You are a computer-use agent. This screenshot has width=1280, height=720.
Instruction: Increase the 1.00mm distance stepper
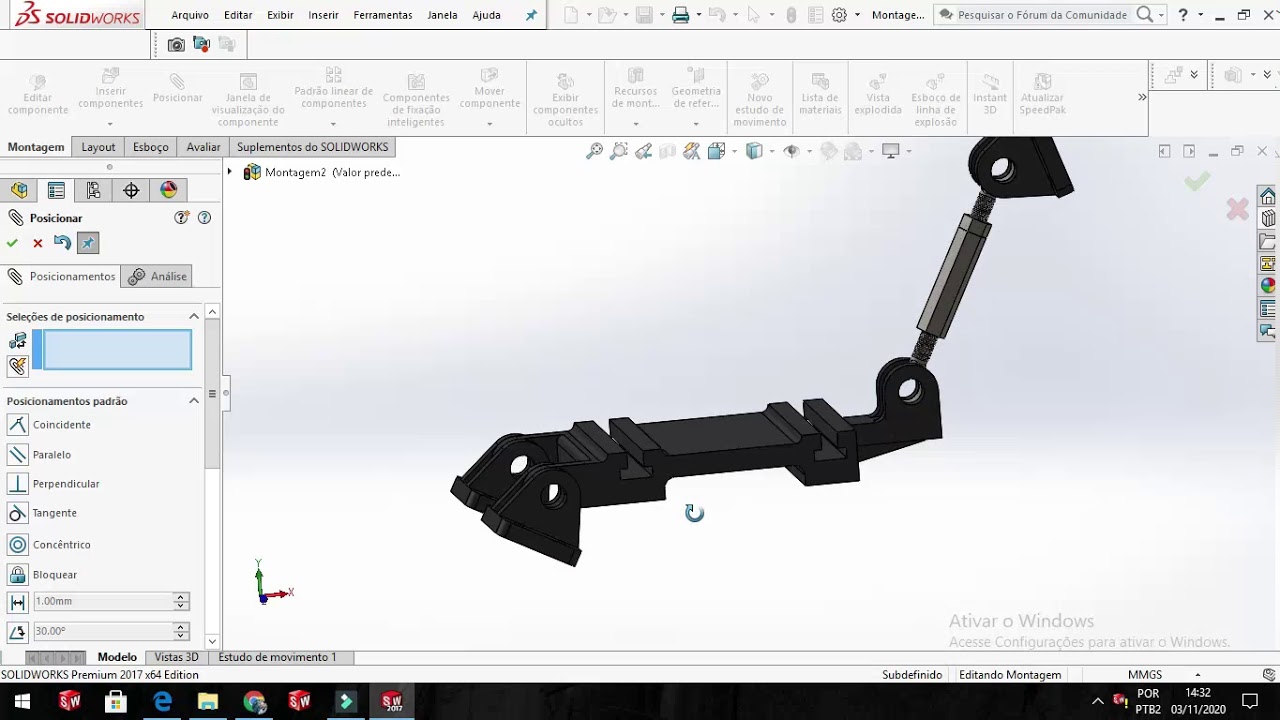click(181, 598)
